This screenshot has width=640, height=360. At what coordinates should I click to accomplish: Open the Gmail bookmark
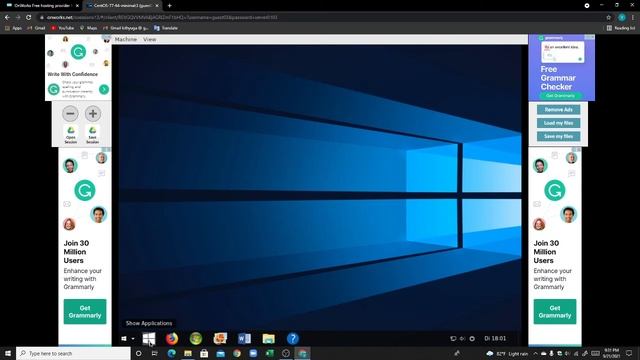pos(36,28)
